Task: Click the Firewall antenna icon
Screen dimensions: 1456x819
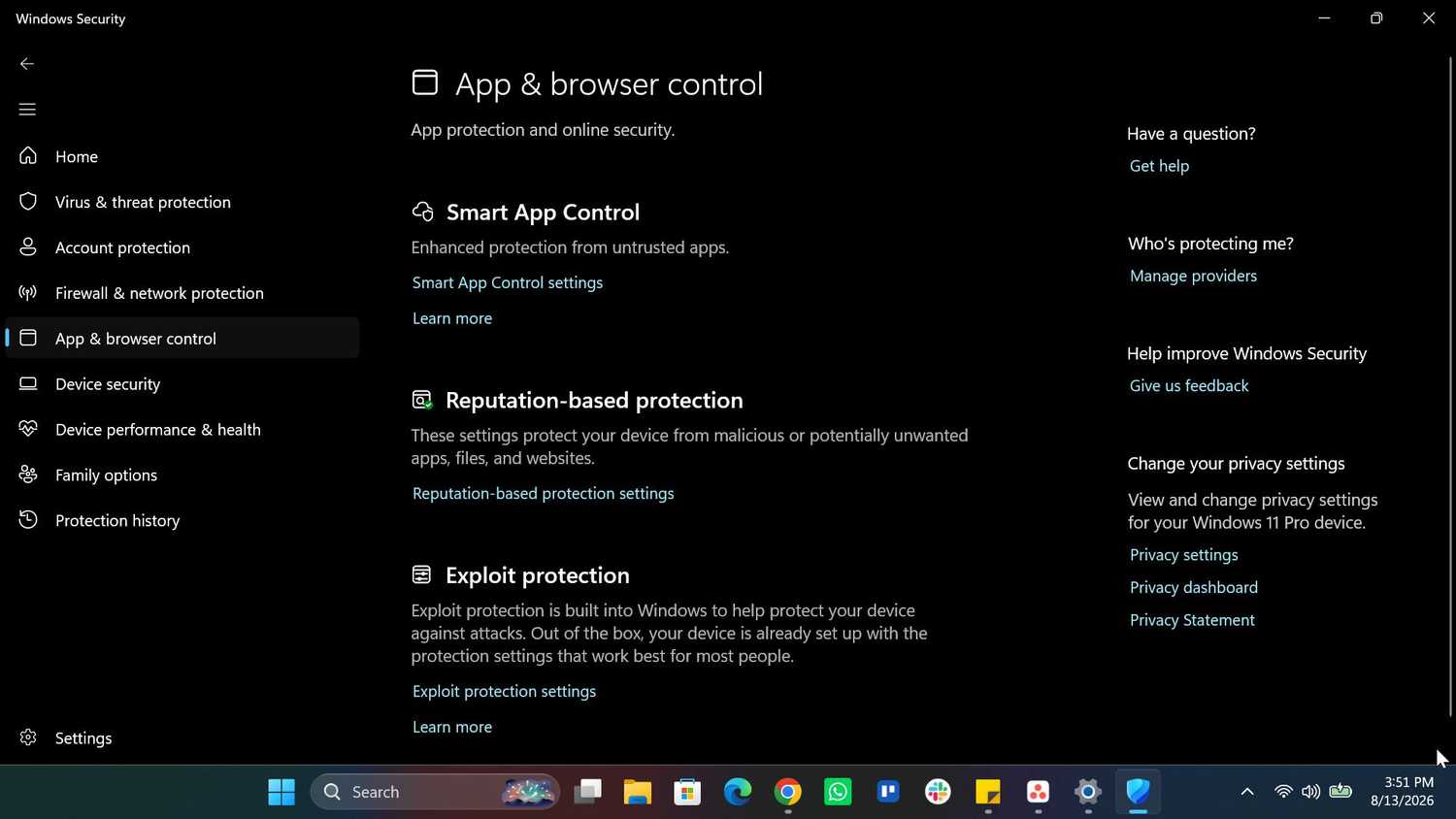Action: [28, 292]
